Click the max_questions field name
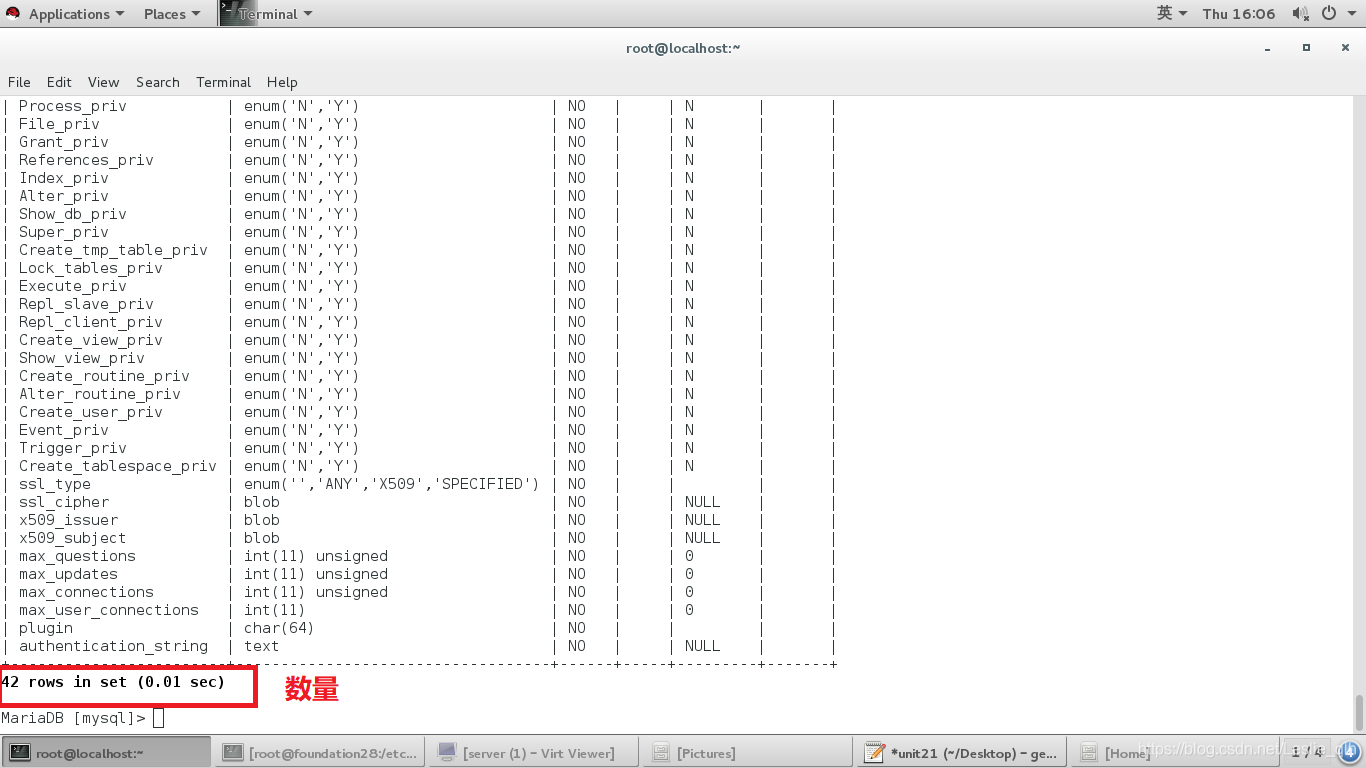1366x768 pixels. [x=77, y=556]
